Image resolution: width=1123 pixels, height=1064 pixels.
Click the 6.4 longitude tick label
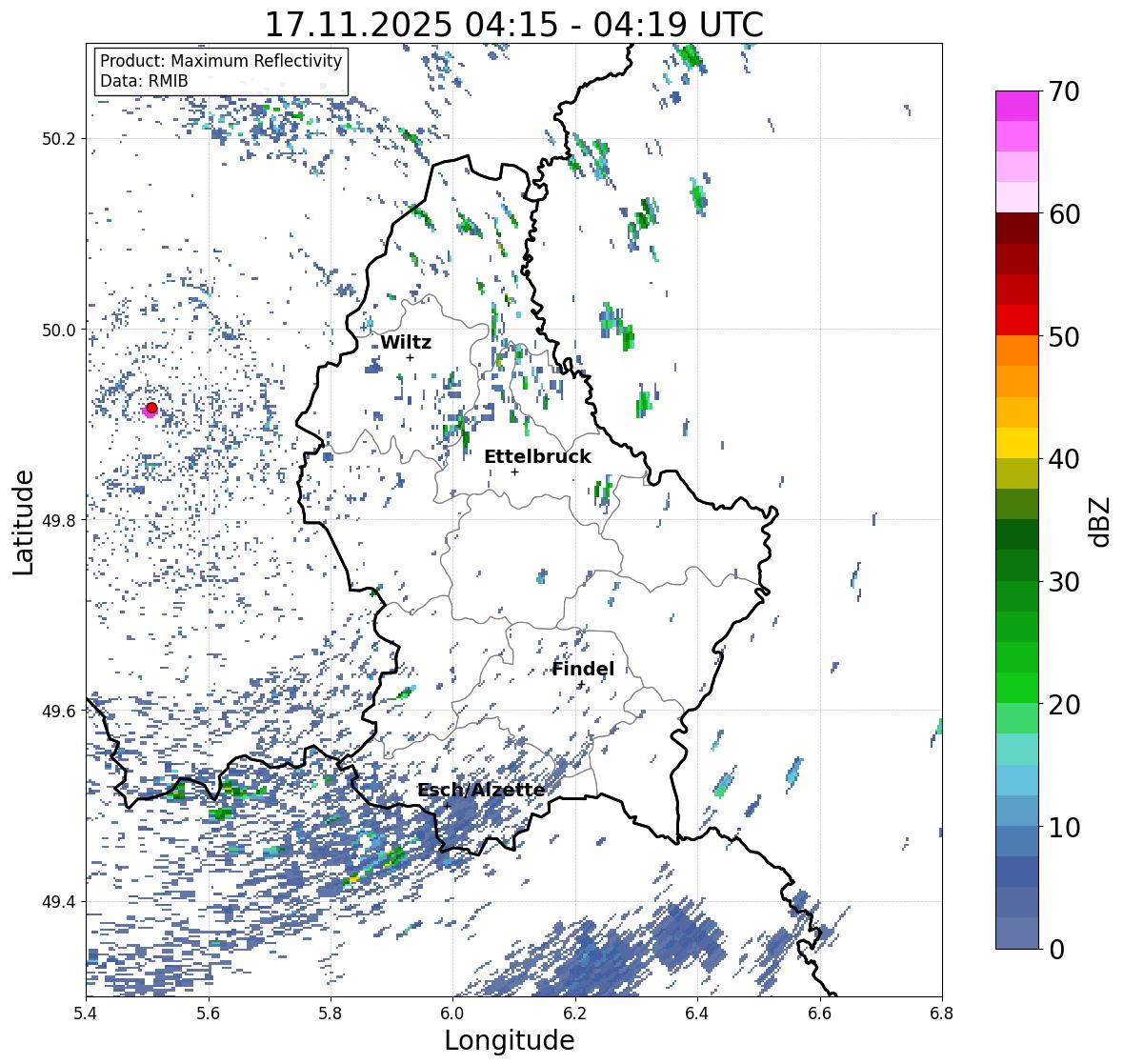click(x=697, y=1013)
